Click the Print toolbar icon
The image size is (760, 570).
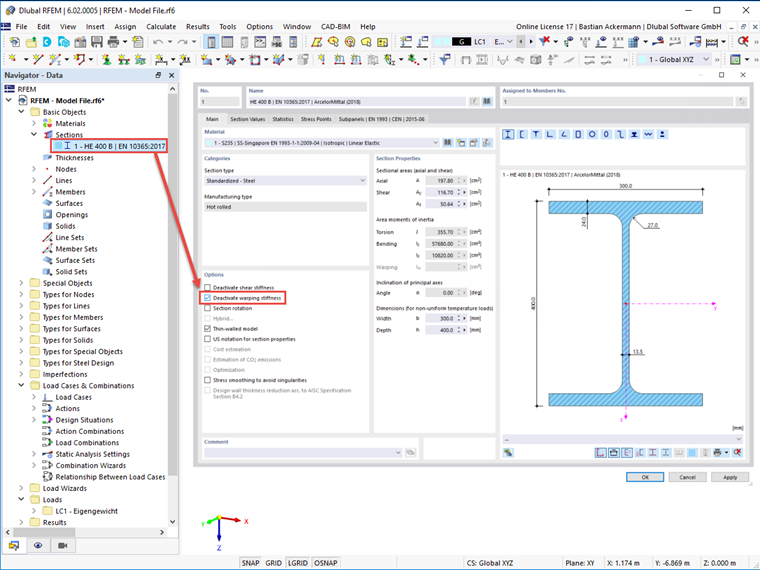click(113, 42)
